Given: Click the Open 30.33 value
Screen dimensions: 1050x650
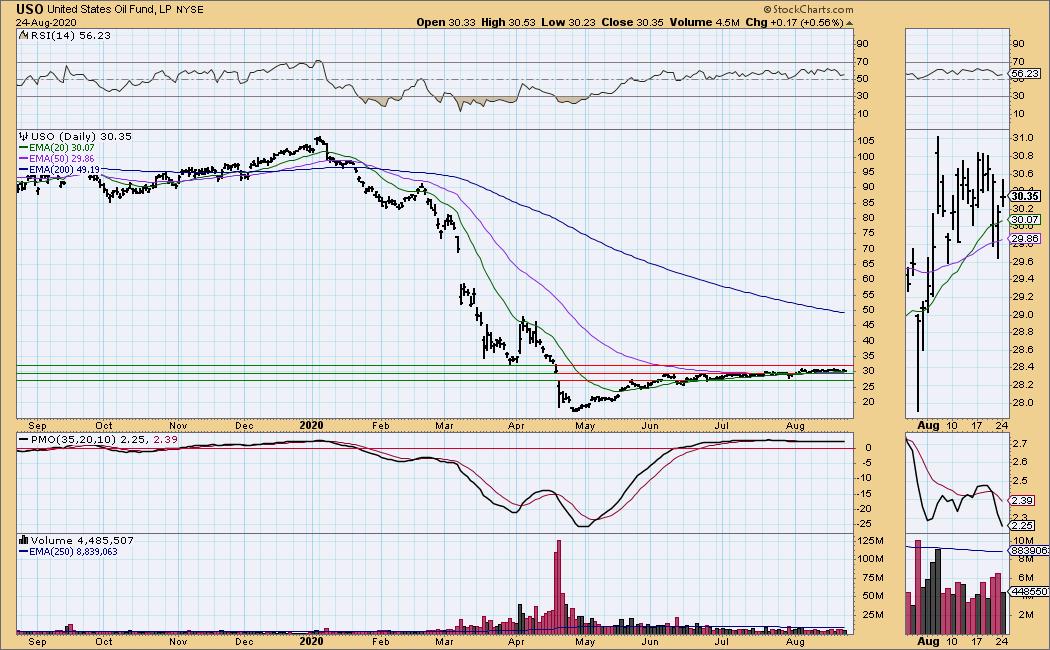Looking at the screenshot, I should [x=446, y=22].
